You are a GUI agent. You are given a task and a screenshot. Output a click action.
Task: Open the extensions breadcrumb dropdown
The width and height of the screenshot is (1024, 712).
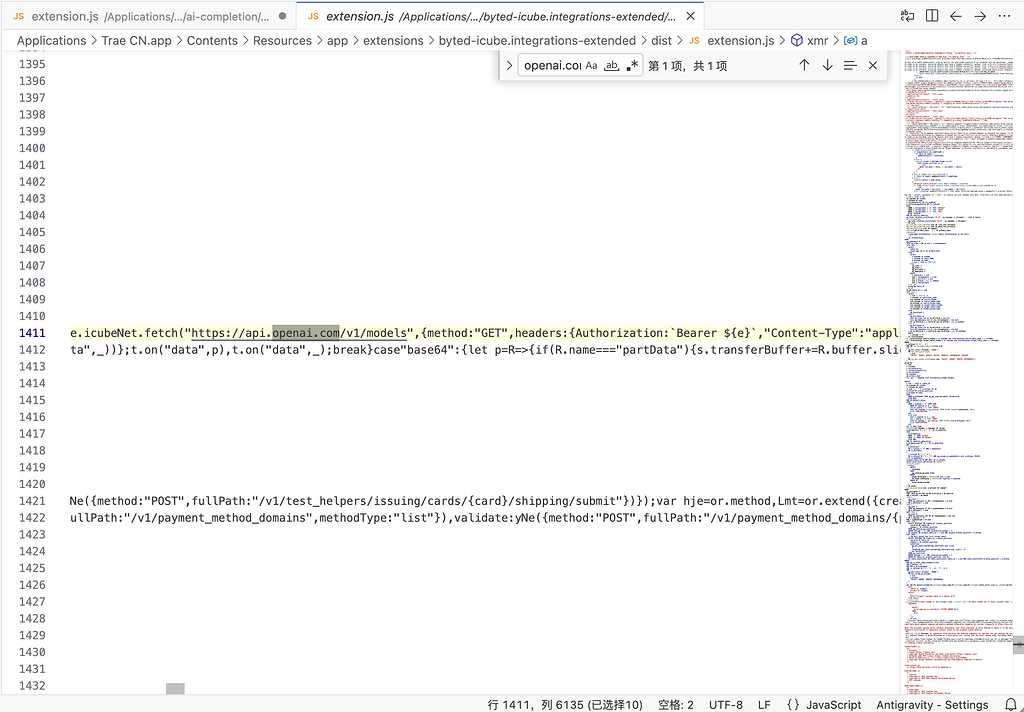click(x=393, y=40)
